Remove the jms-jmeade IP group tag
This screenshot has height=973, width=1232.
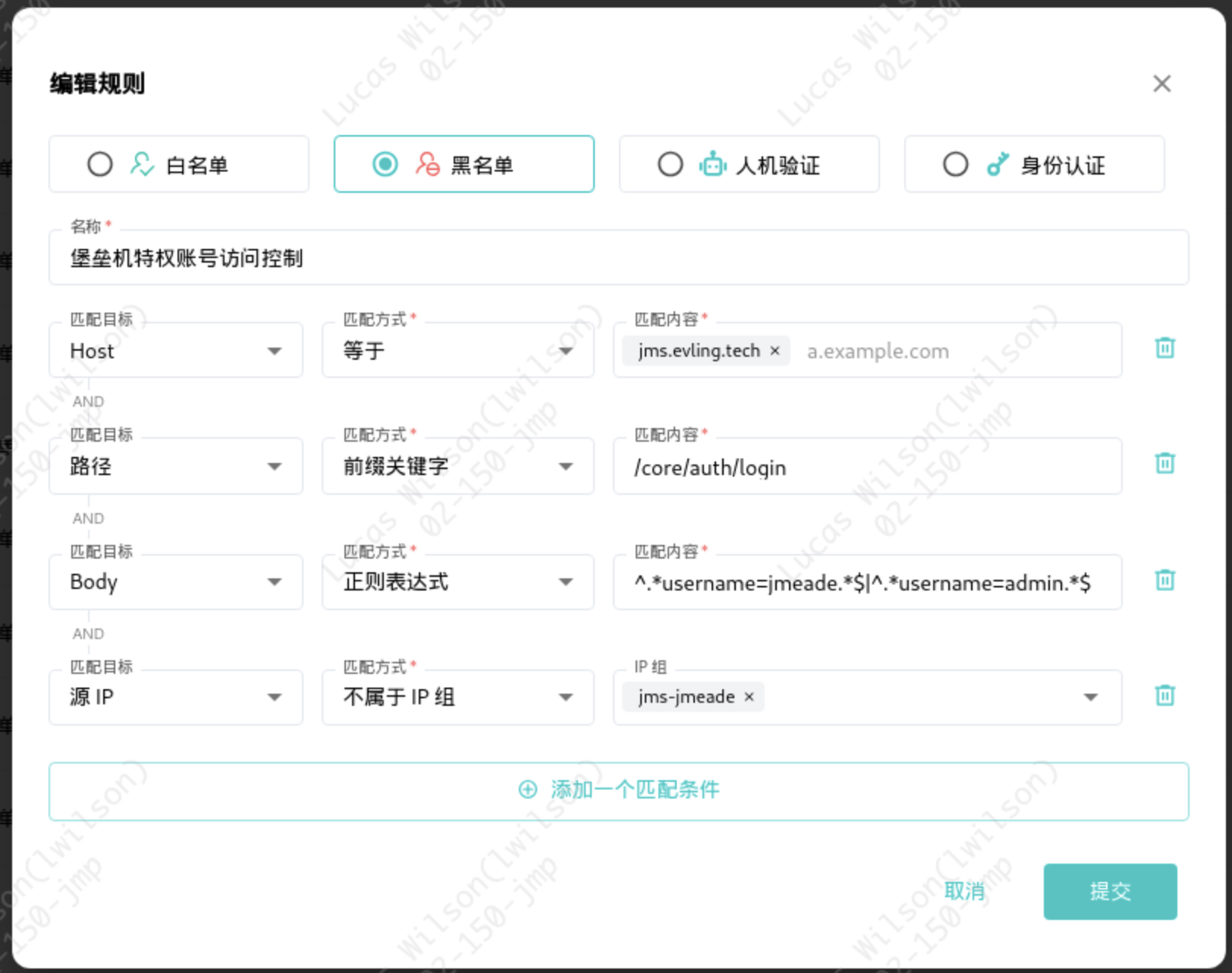[749, 697]
